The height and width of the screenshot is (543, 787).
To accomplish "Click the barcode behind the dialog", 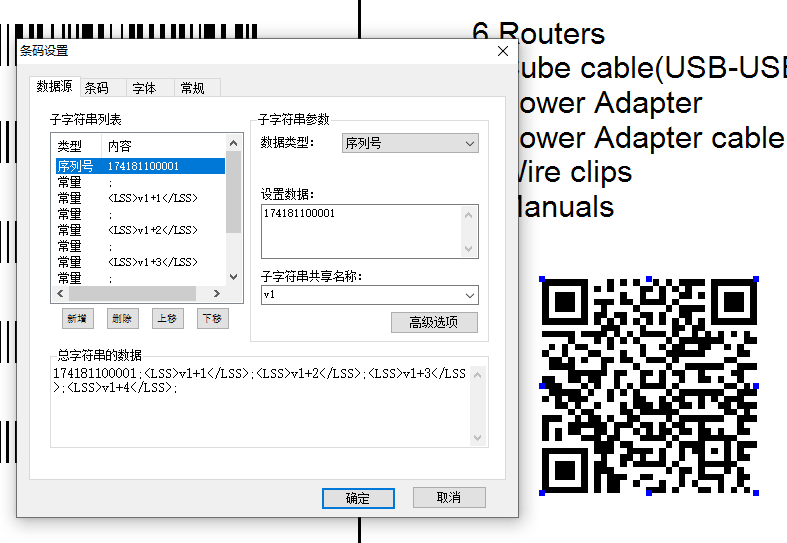I will click(136, 31).
